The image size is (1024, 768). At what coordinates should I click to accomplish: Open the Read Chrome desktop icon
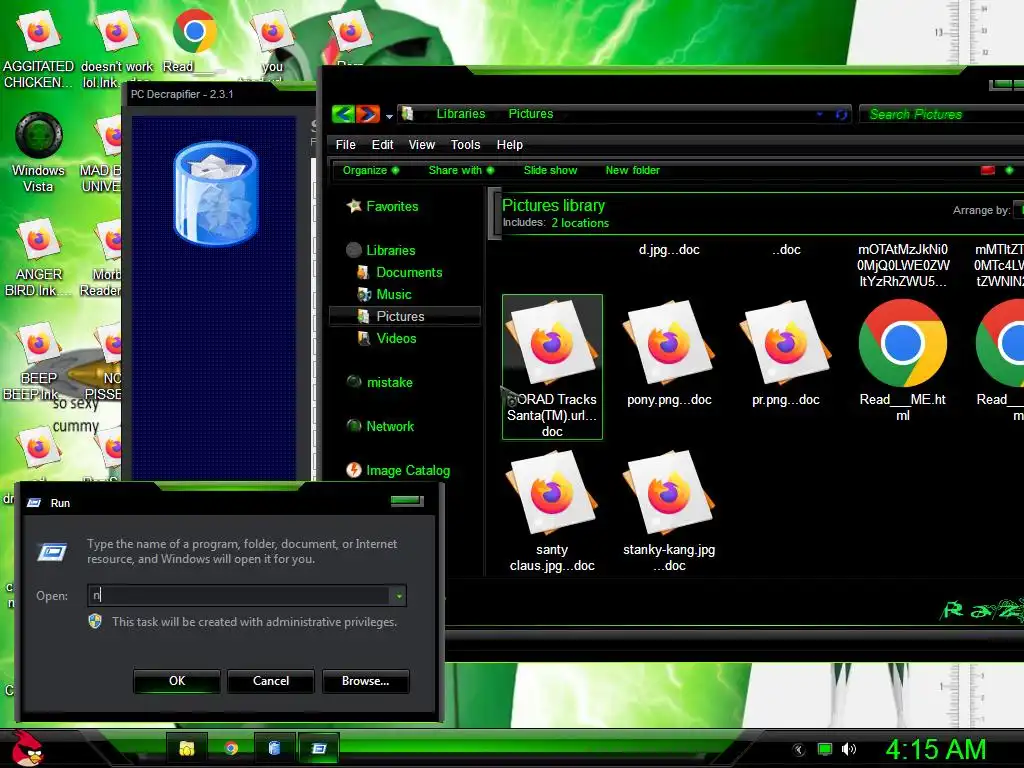[194, 40]
